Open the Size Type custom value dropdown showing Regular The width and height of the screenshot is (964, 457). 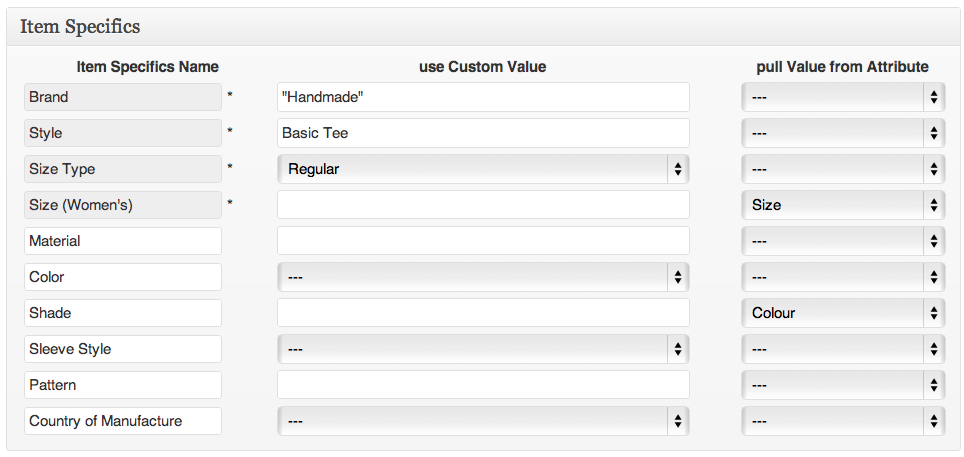pos(483,169)
